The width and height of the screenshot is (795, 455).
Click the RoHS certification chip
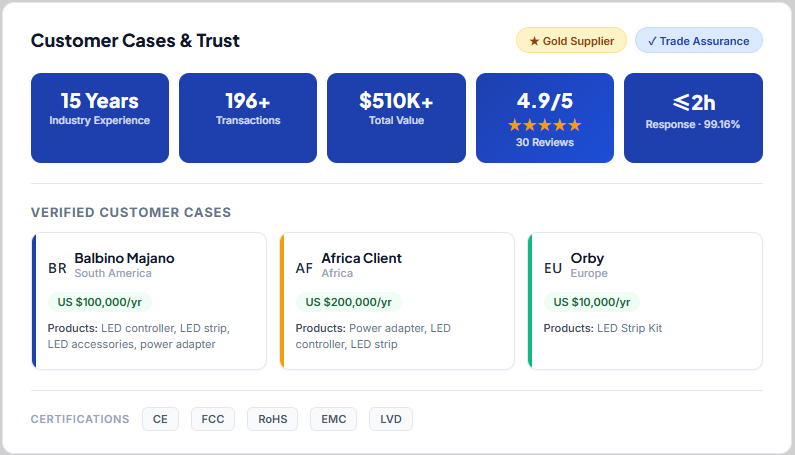tap(272, 419)
